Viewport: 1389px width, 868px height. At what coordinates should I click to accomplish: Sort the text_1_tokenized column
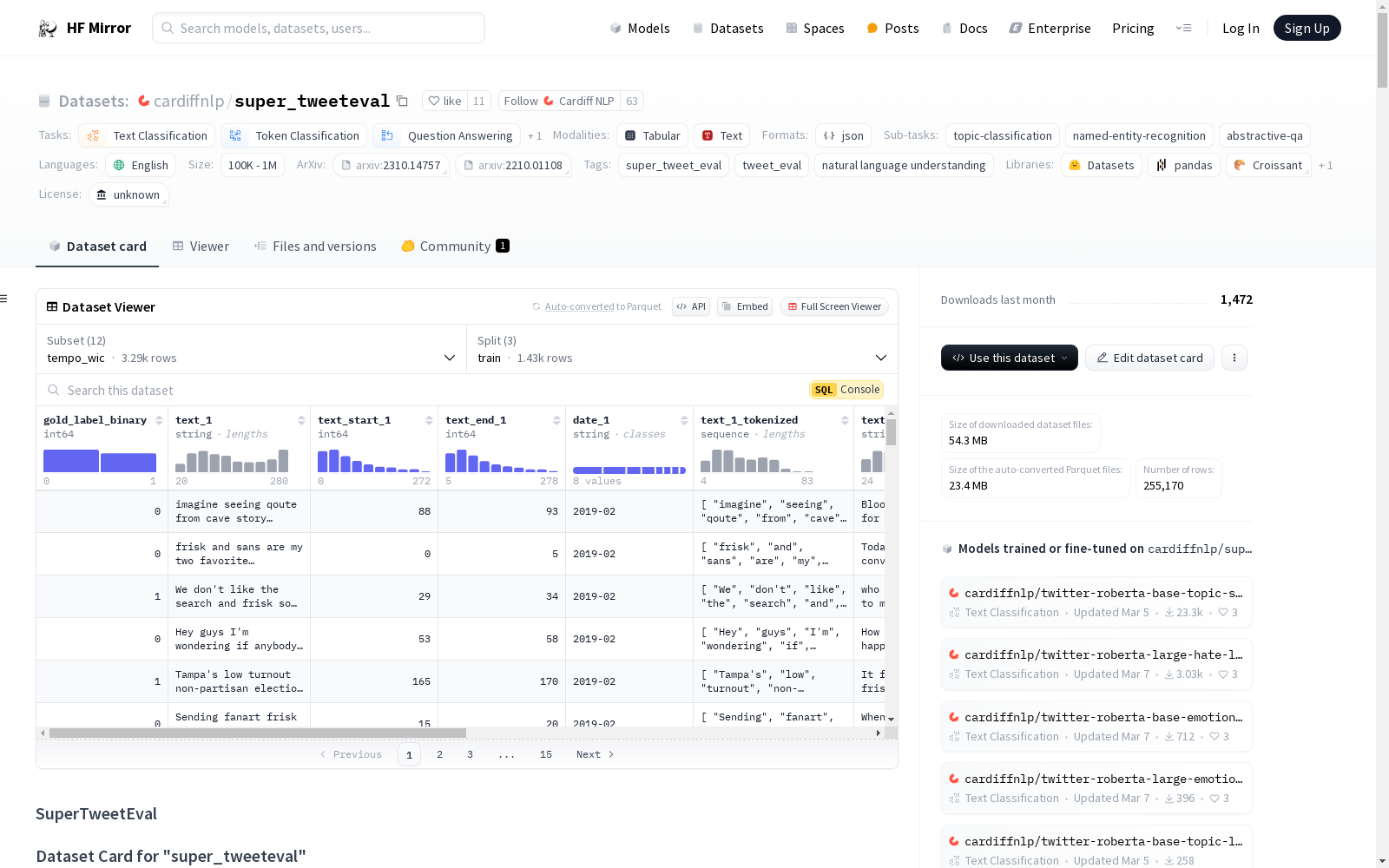click(845, 420)
